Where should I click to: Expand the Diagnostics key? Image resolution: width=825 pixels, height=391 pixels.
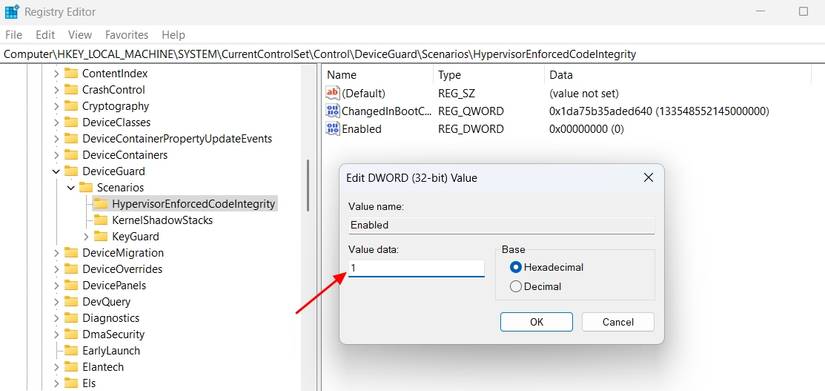click(x=56, y=318)
